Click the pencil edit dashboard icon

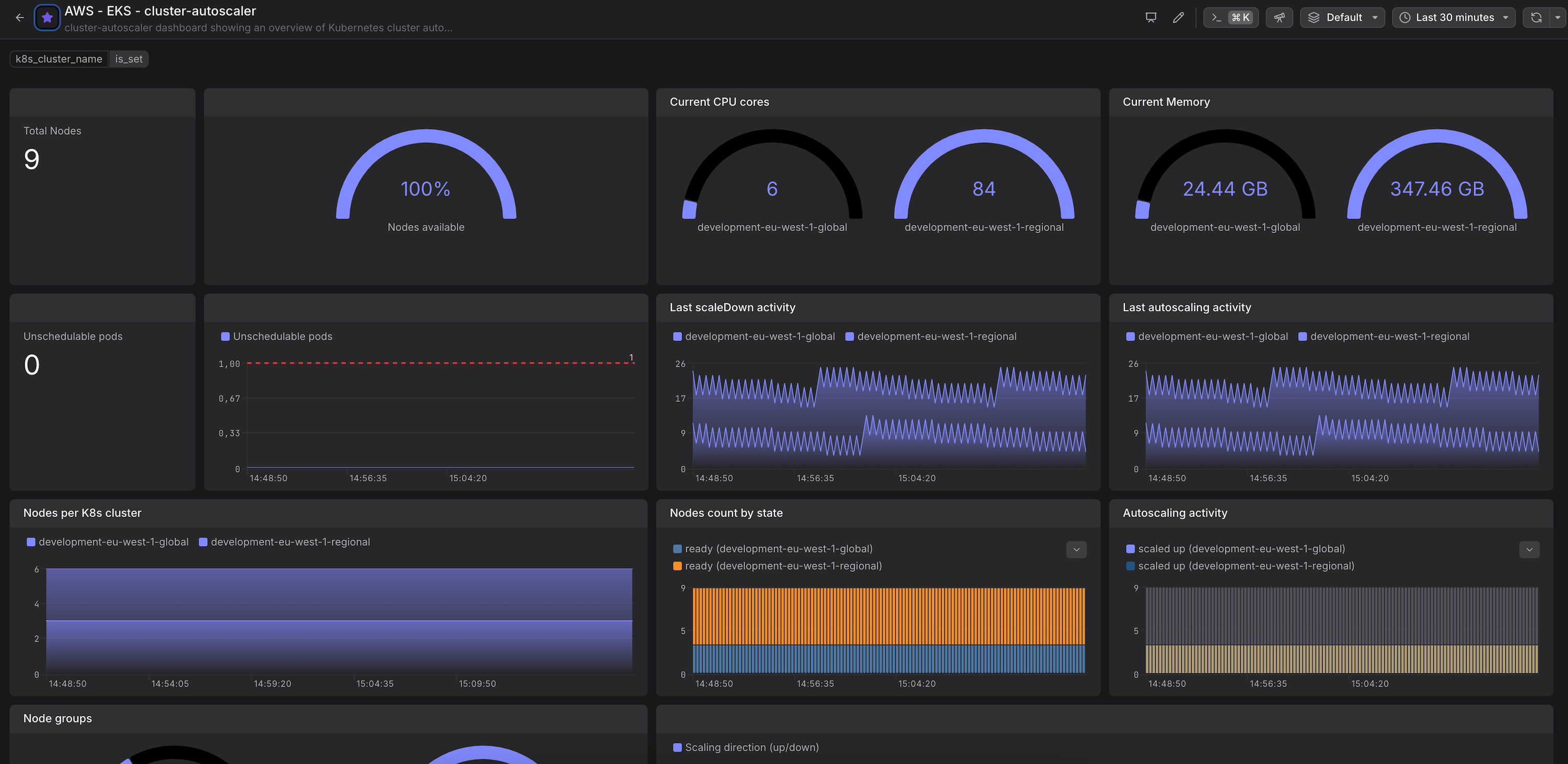(1178, 17)
